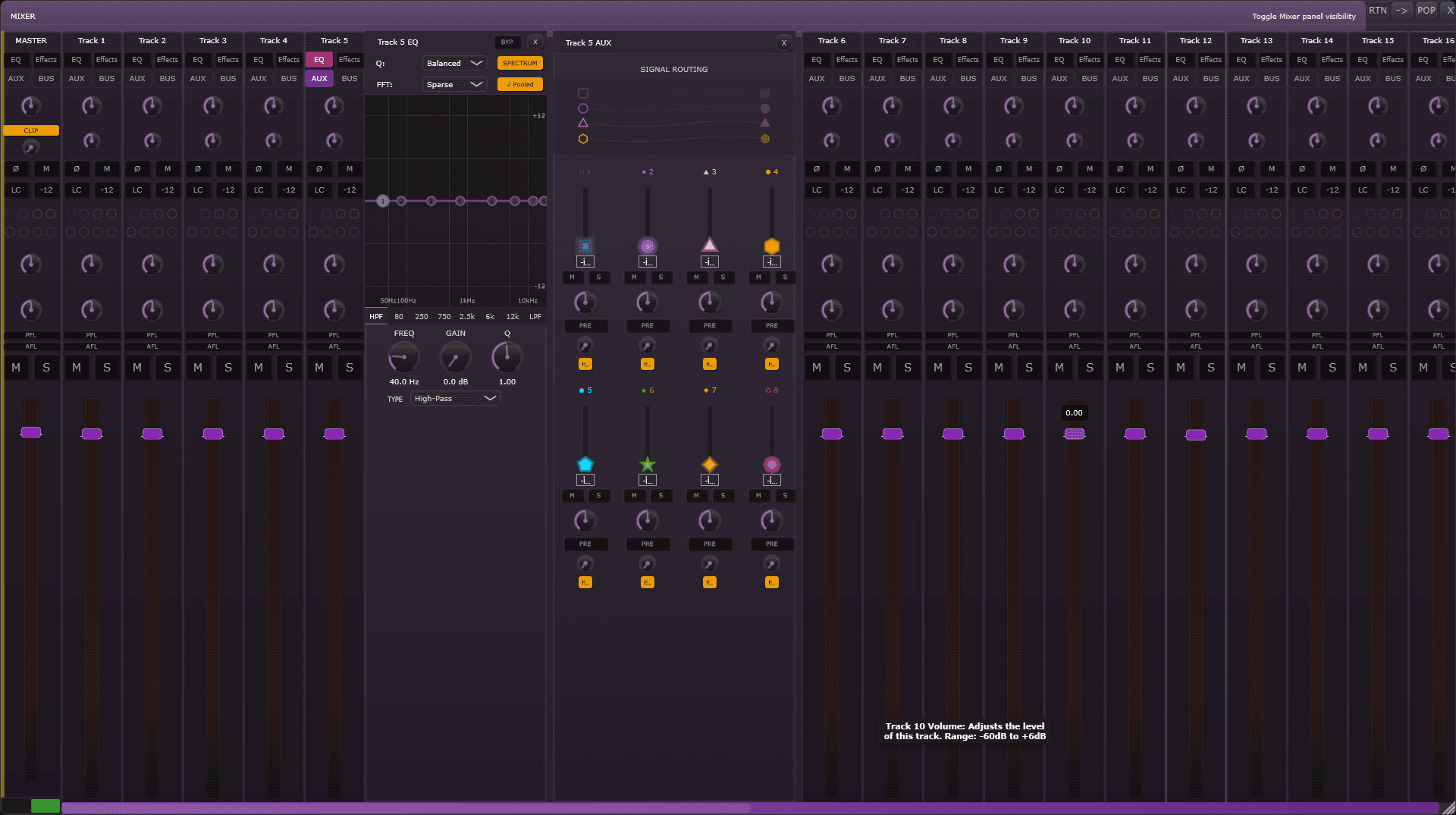Open the Effects panel for Track 9
This screenshot has width=1456, height=815.
point(1028,59)
